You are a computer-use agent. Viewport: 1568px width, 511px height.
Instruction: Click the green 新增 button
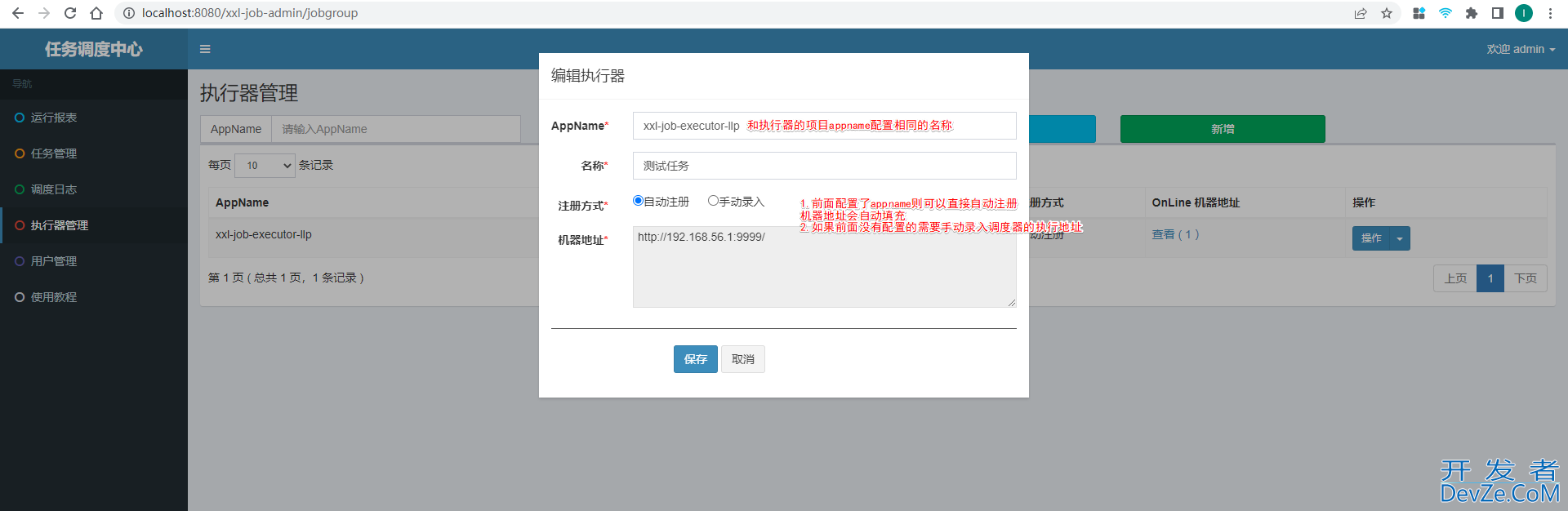1223,129
